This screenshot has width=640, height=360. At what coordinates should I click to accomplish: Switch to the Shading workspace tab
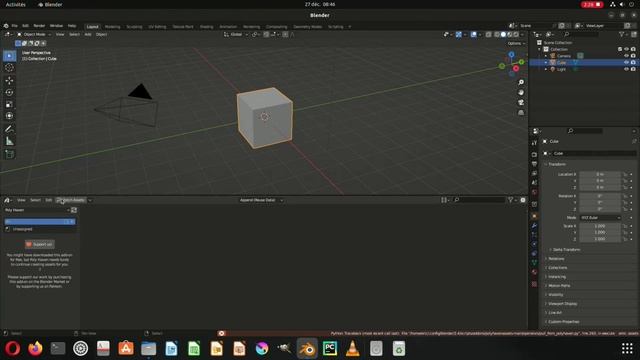(x=207, y=27)
